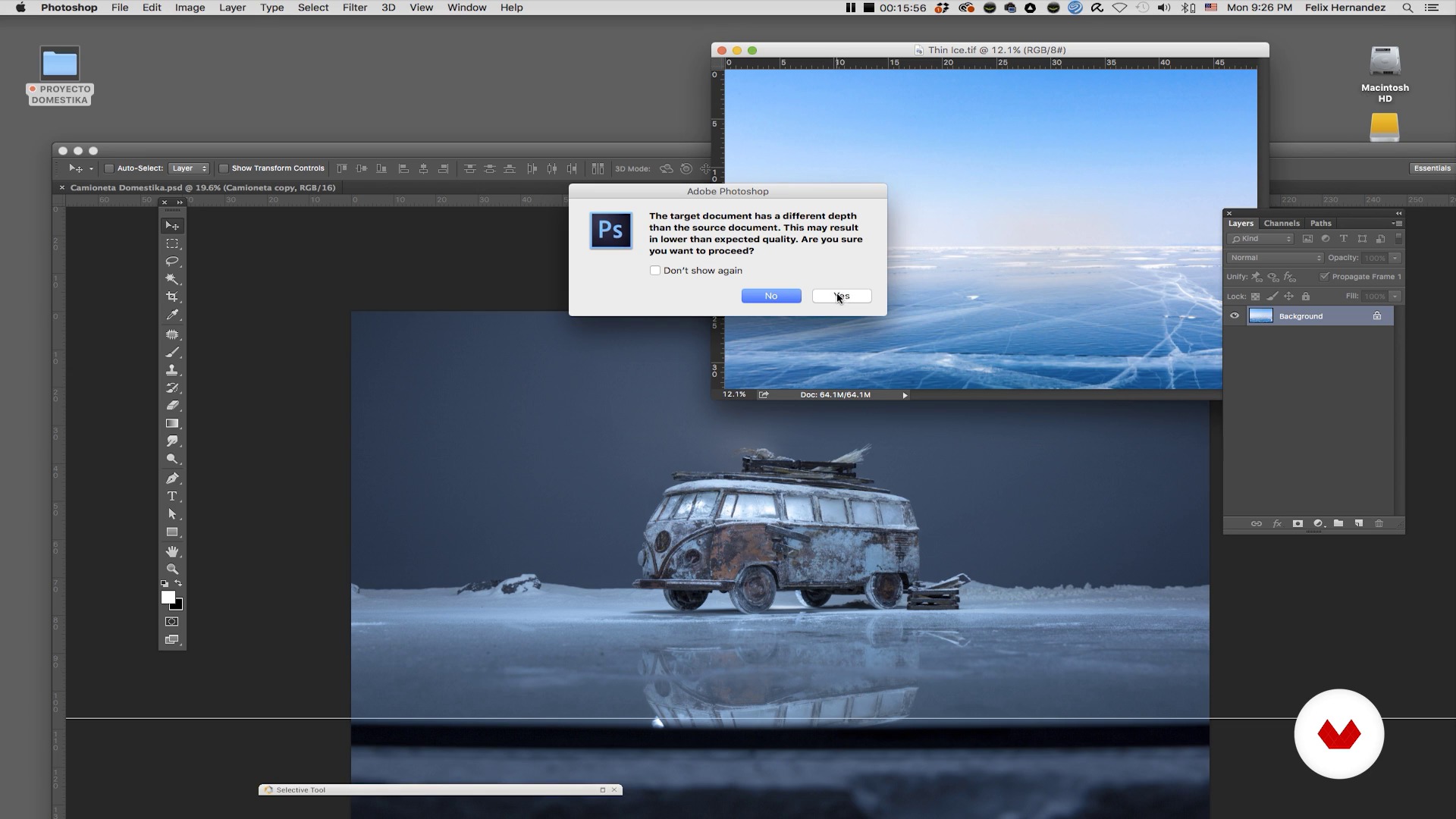Open the Normal blend mode dropdown
Image resolution: width=1456 pixels, height=819 pixels.
pyautogui.click(x=1275, y=258)
